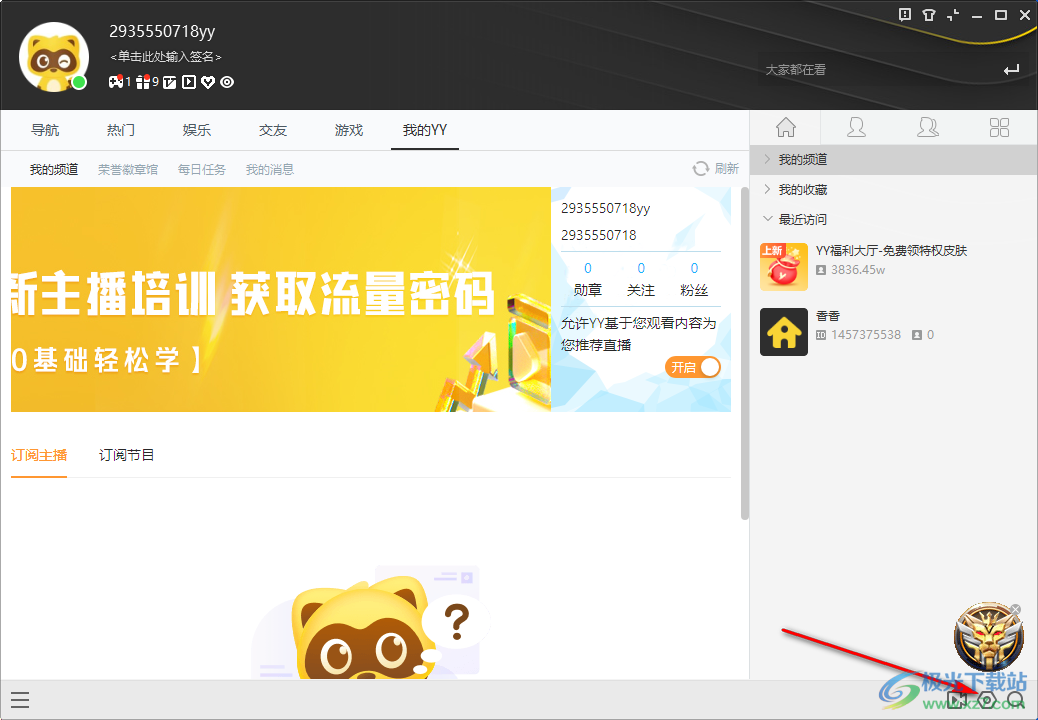This screenshot has width=1038, height=720.
Task: Maximize the YY window
Action: 1001,15
